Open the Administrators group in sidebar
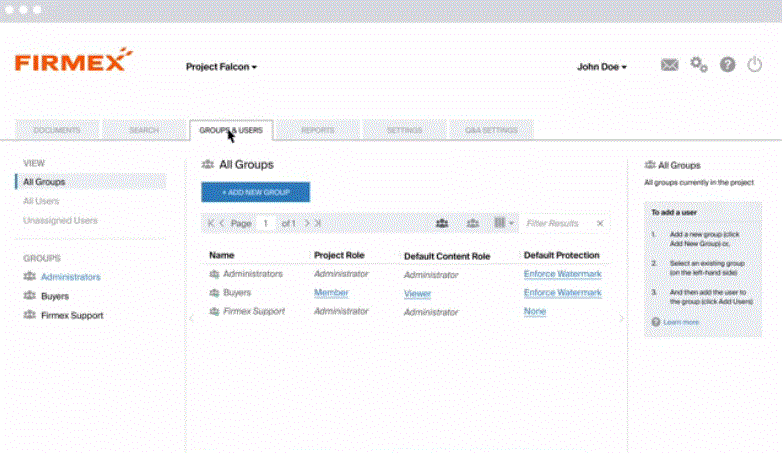 pos(70,277)
